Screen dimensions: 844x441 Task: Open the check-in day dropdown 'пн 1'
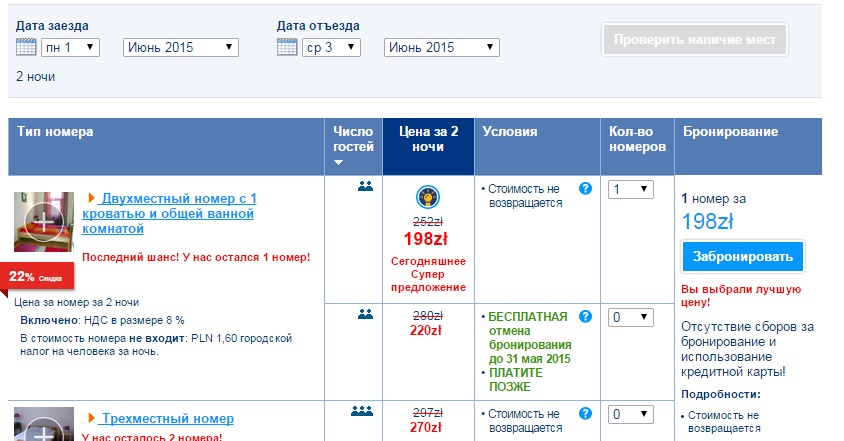[71, 47]
